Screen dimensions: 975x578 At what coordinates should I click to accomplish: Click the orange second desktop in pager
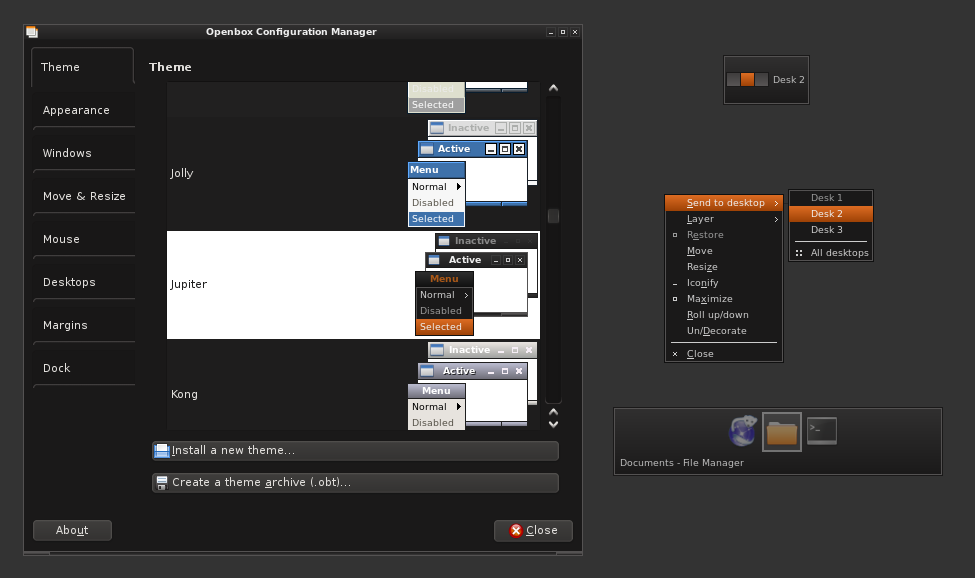pyautogui.click(x=747, y=80)
